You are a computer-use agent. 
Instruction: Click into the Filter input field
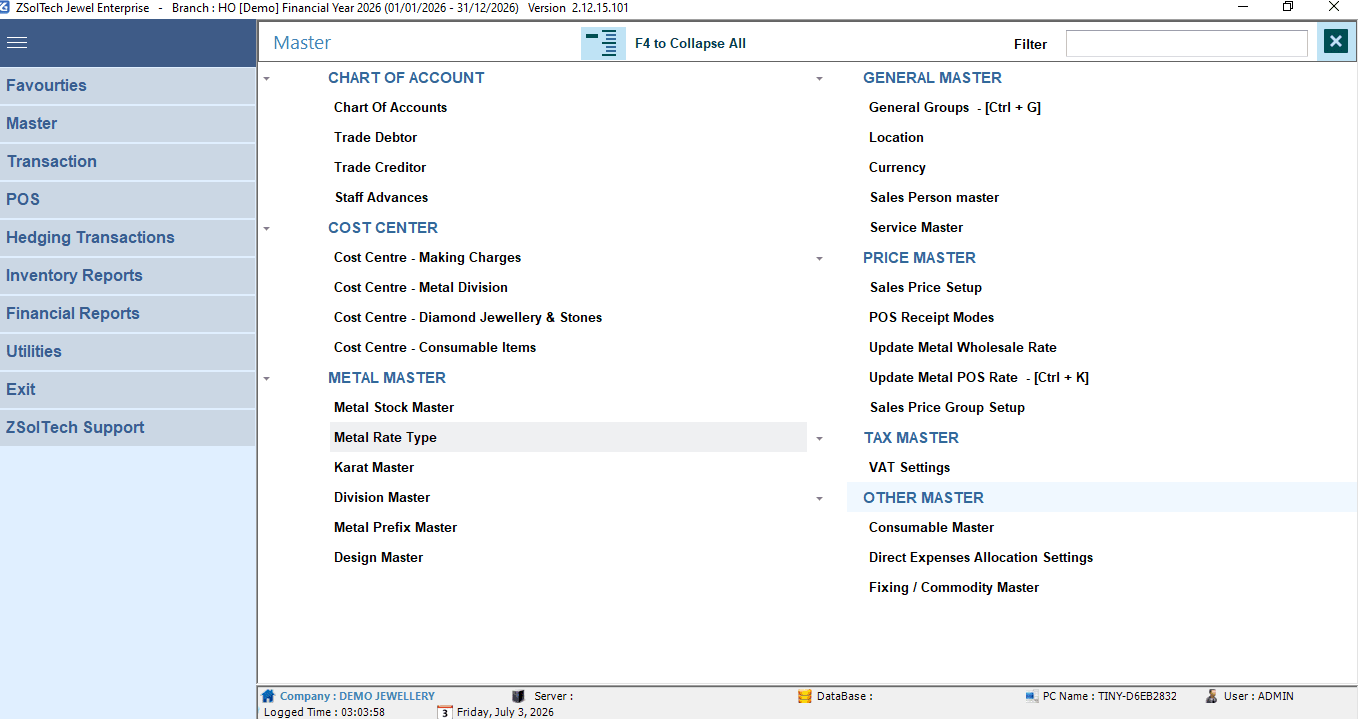click(x=1186, y=43)
